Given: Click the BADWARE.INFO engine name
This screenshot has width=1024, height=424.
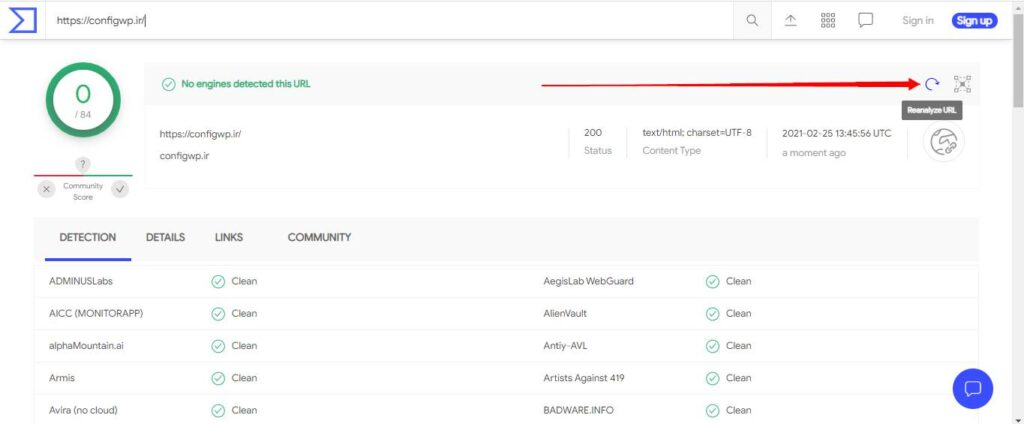Looking at the screenshot, I should click(579, 411).
